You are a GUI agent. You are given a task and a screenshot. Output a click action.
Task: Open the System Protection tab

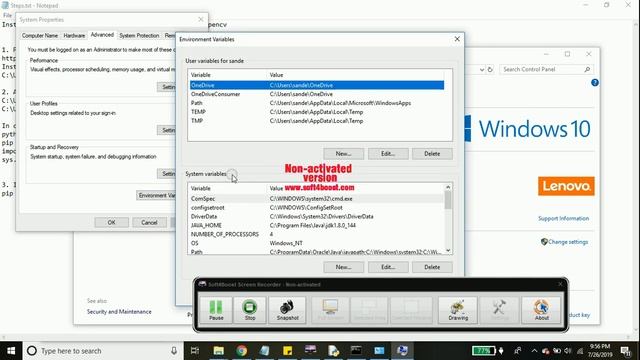pos(139,36)
